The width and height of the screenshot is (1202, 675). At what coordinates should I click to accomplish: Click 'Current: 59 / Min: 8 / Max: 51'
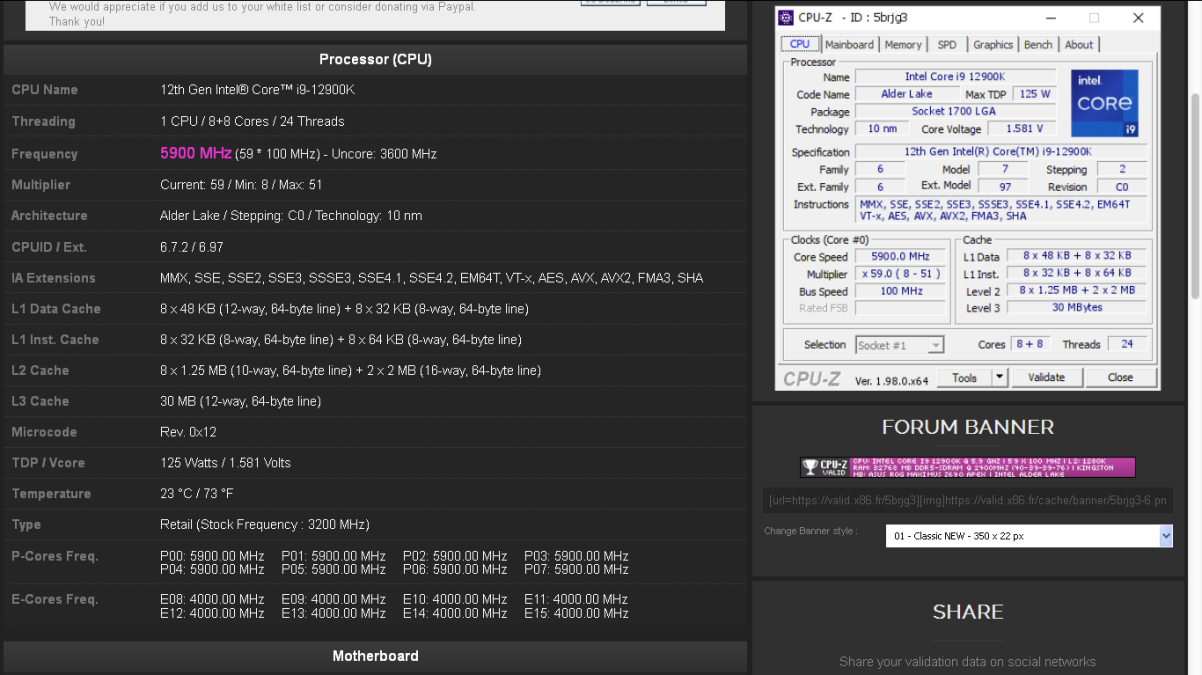pos(241,185)
